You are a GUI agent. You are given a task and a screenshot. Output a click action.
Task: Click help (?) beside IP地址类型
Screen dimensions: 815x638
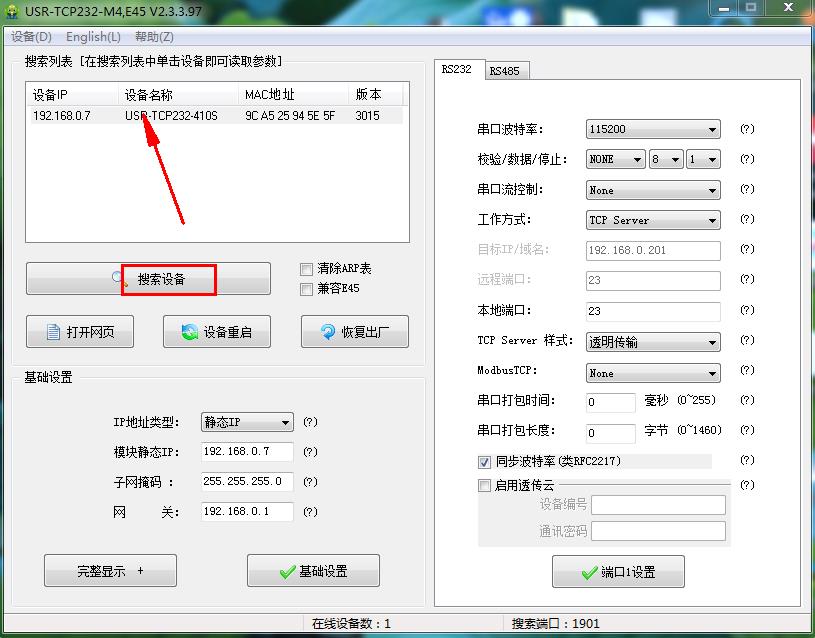pyautogui.click(x=310, y=422)
